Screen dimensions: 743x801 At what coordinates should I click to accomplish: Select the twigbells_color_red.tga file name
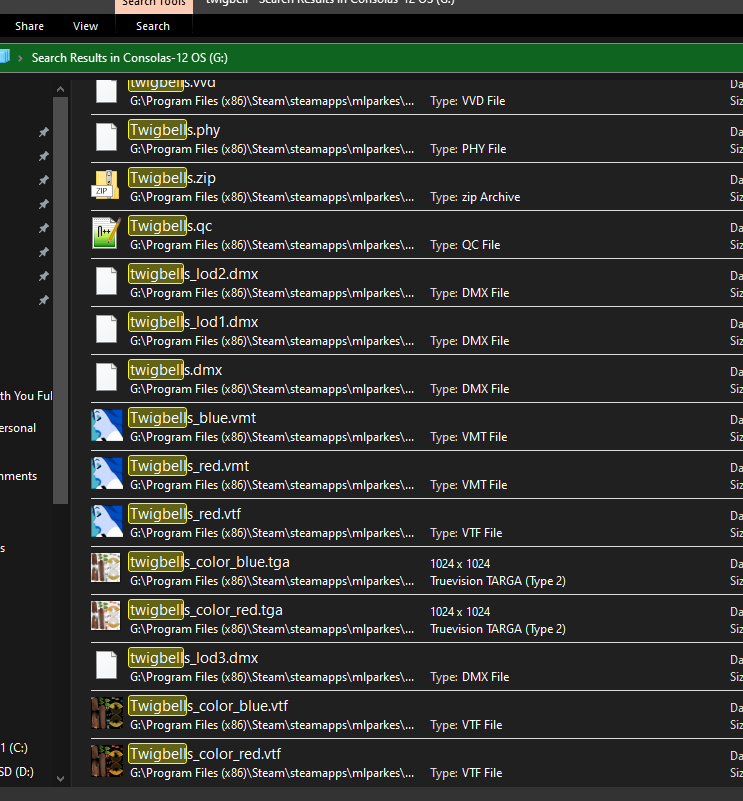(205, 610)
